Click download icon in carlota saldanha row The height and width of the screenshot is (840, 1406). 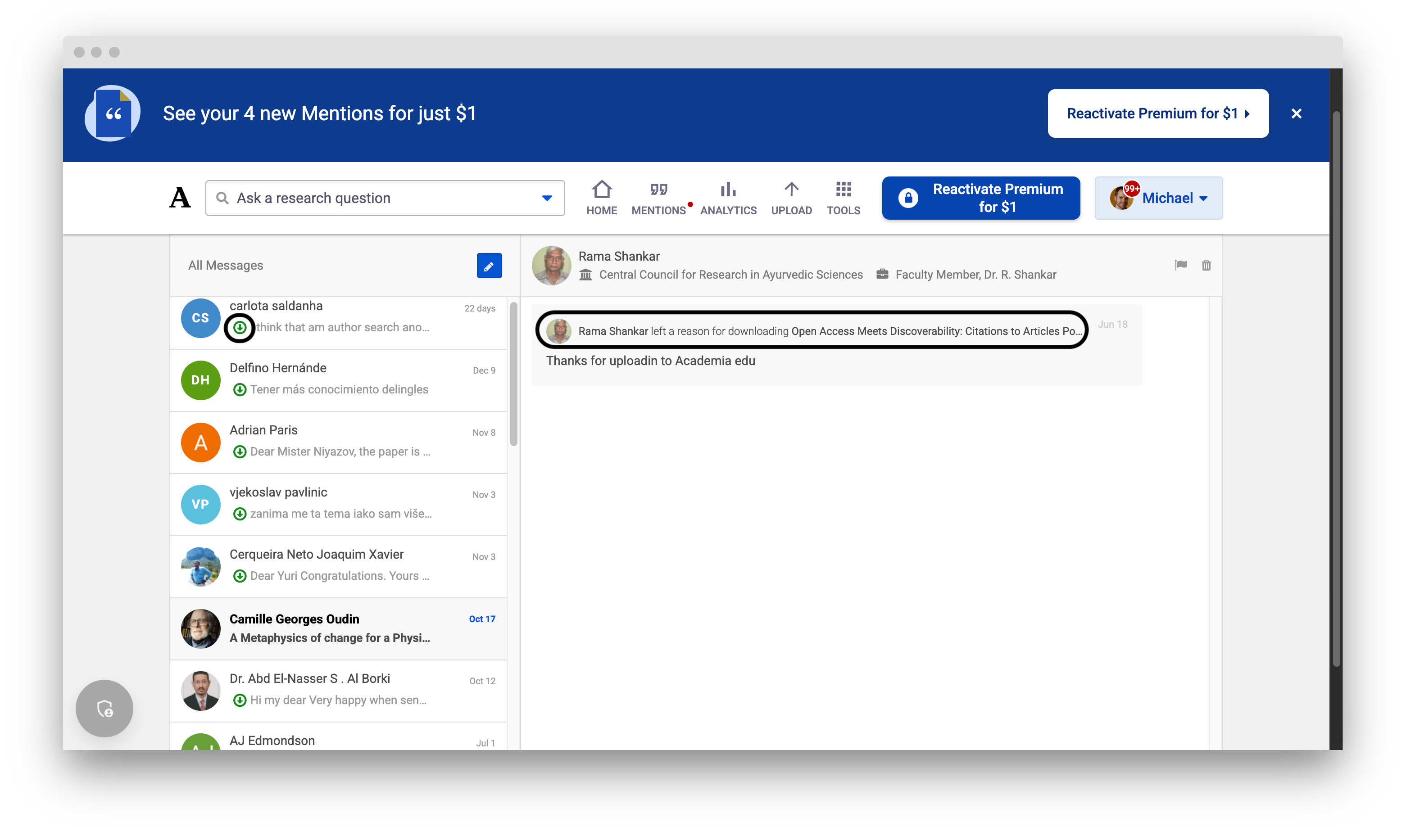coord(240,327)
